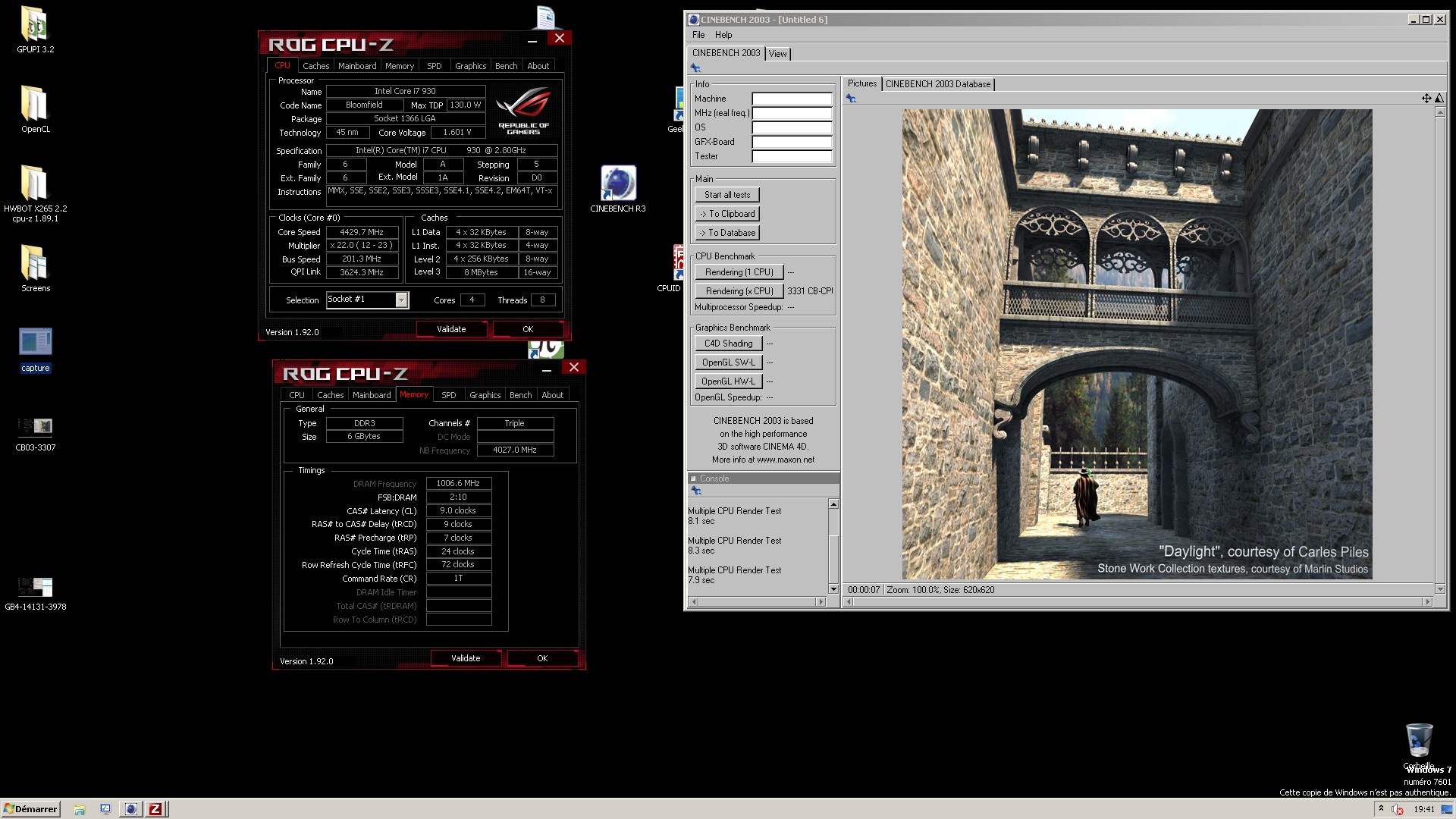Click picture viewer vertical scrollbar up arrow
Image resolution: width=1456 pixels, height=819 pixels.
tap(1439, 112)
